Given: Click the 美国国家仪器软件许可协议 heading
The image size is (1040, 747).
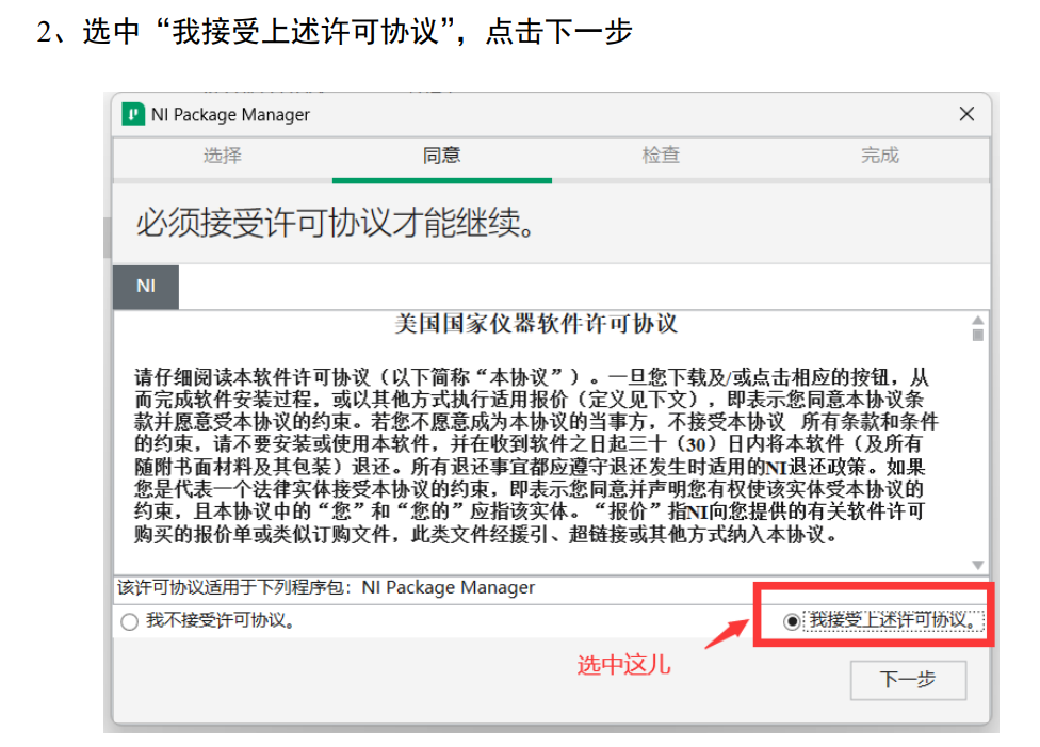Looking at the screenshot, I should pos(536,324).
